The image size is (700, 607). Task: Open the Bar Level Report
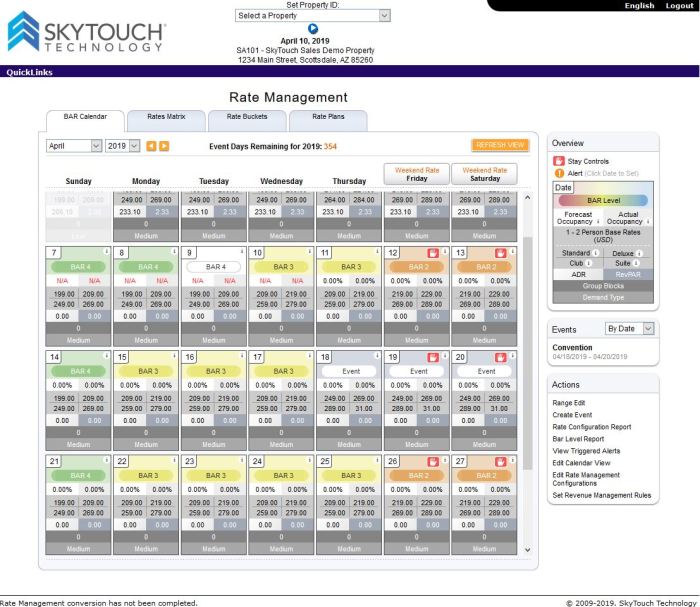click(578, 439)
